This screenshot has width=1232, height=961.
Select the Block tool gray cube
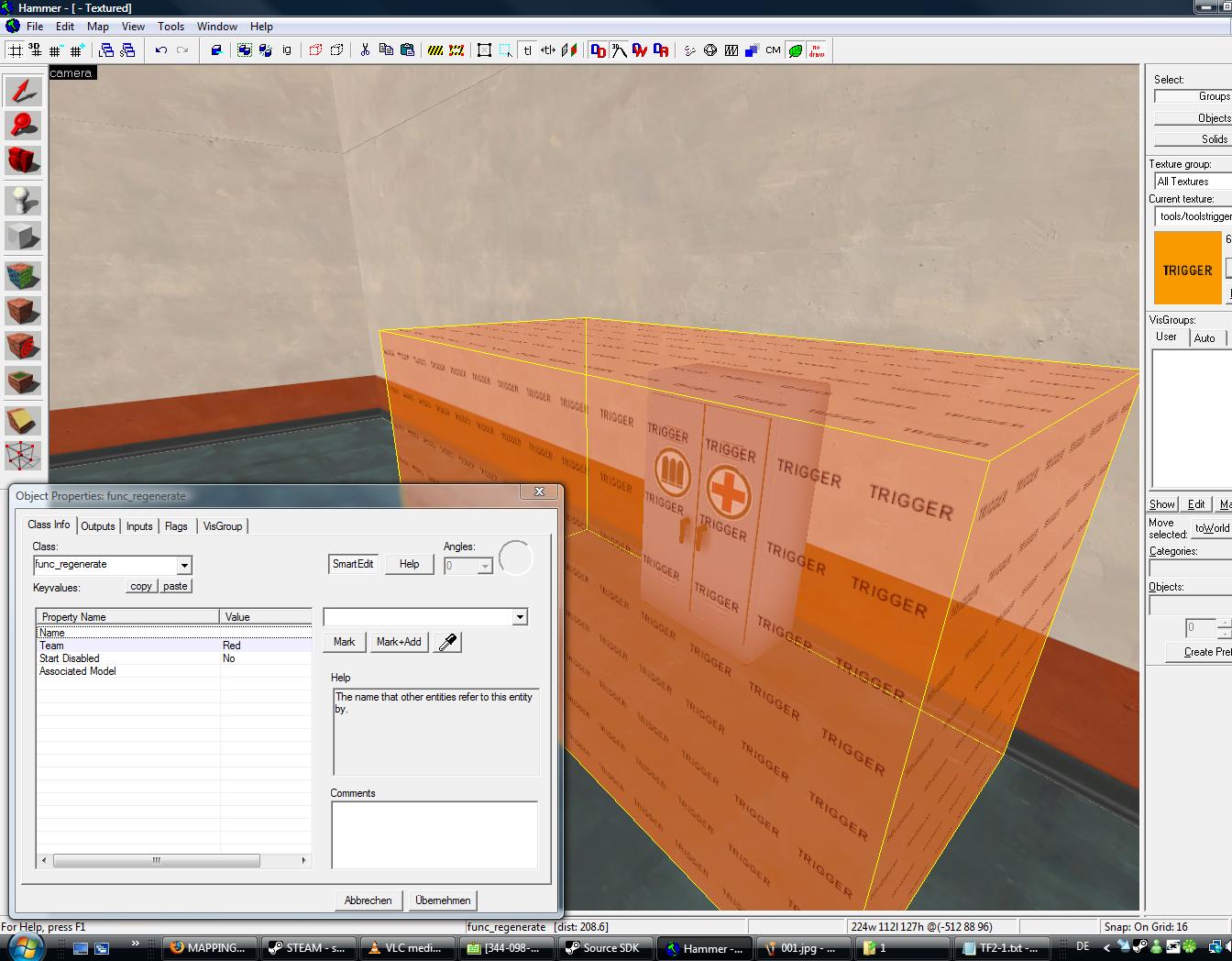[x=23, y=236]
